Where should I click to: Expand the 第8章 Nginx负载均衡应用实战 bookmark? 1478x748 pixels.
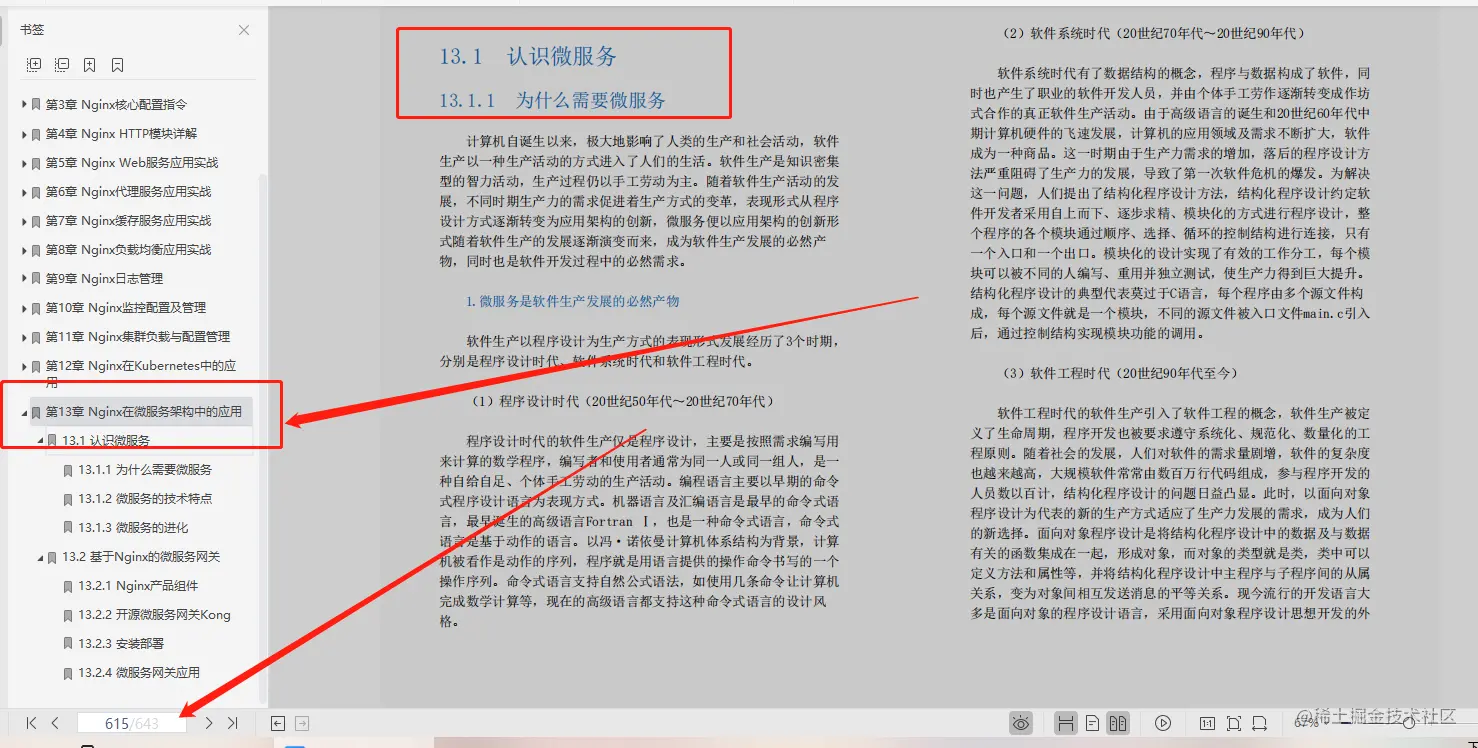pos(24,249)
